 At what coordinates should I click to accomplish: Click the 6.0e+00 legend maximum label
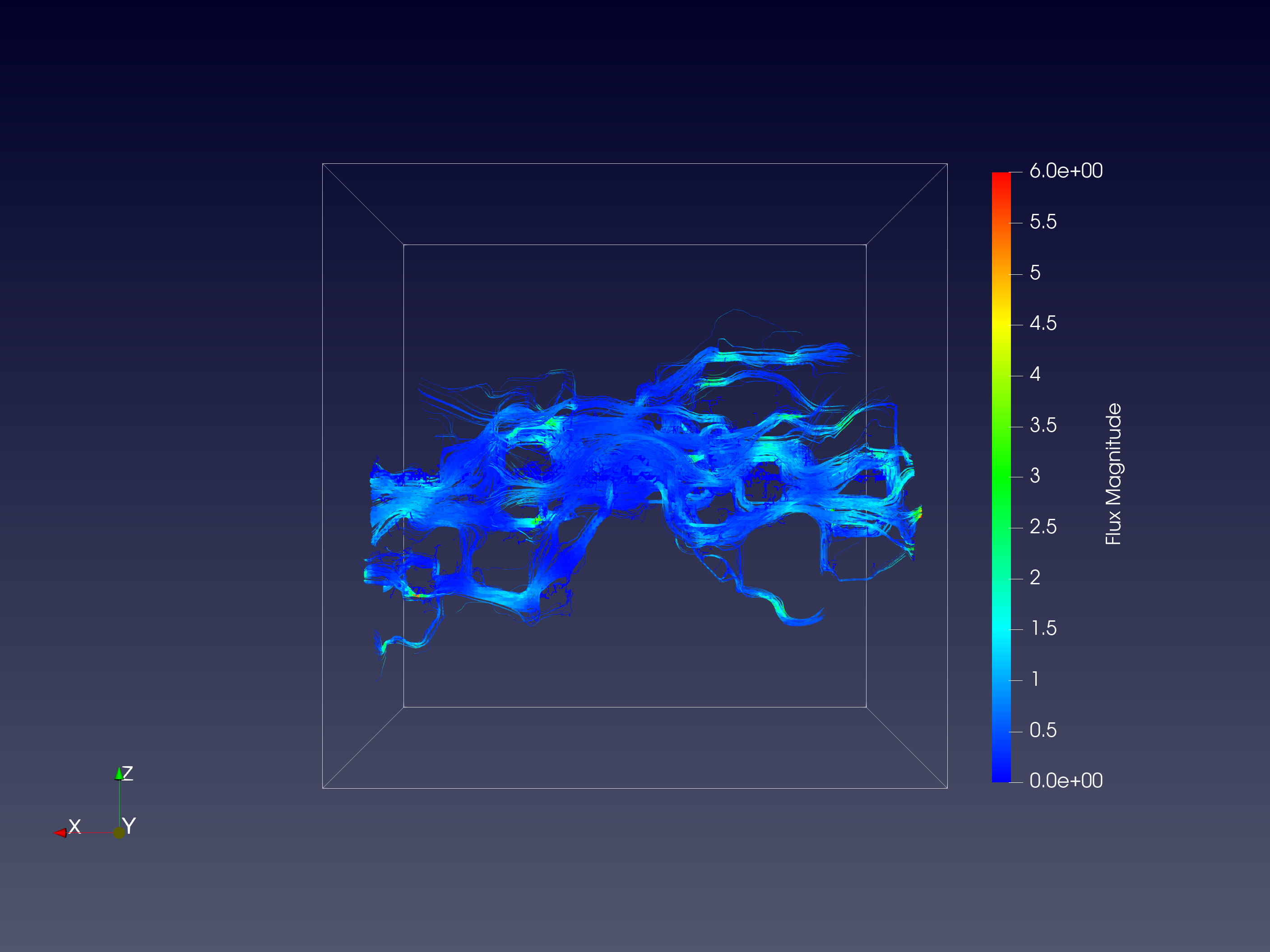(1066, 171)
